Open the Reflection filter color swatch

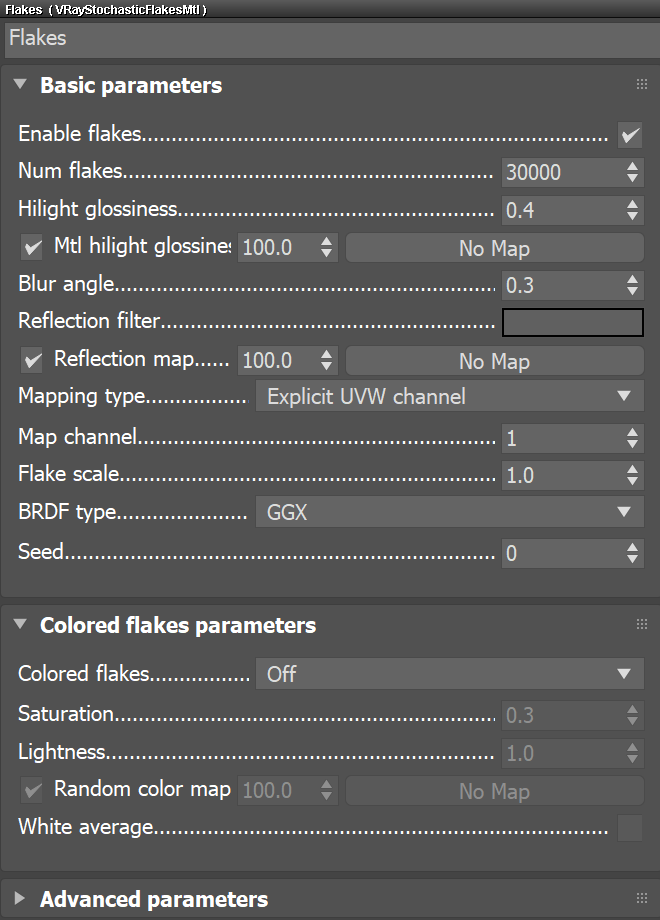[x=572, y=322]
